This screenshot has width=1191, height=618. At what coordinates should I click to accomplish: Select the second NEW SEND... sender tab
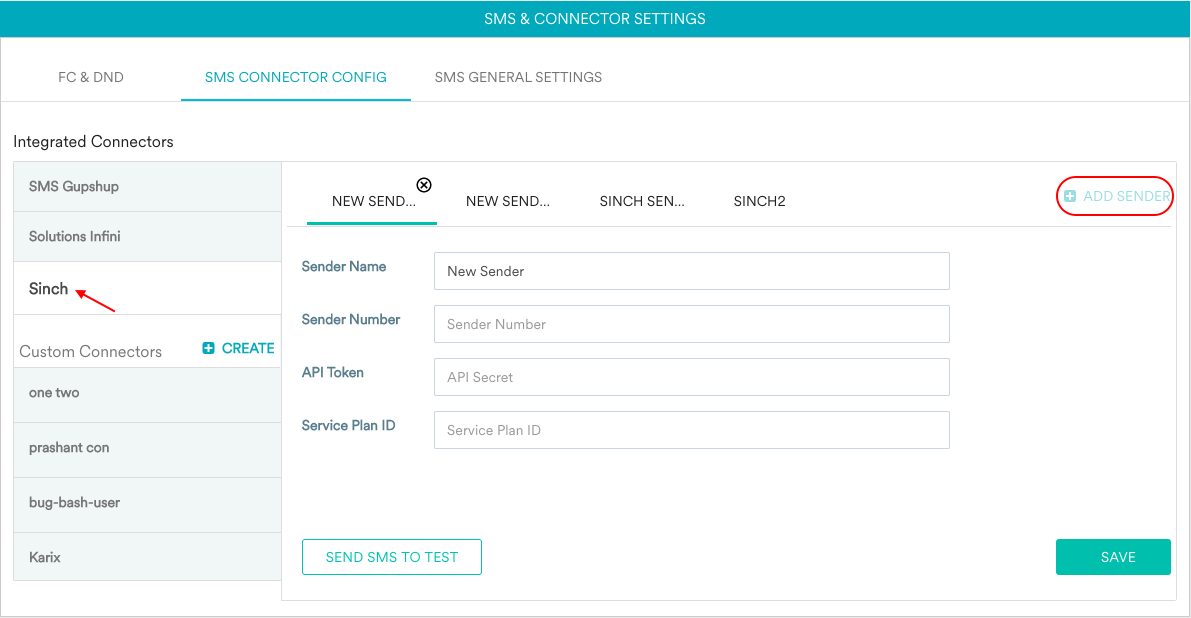(507, 201)
